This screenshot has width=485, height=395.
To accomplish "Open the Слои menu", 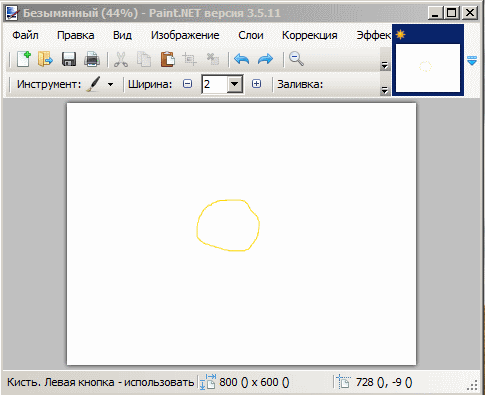I will [251, 35].
